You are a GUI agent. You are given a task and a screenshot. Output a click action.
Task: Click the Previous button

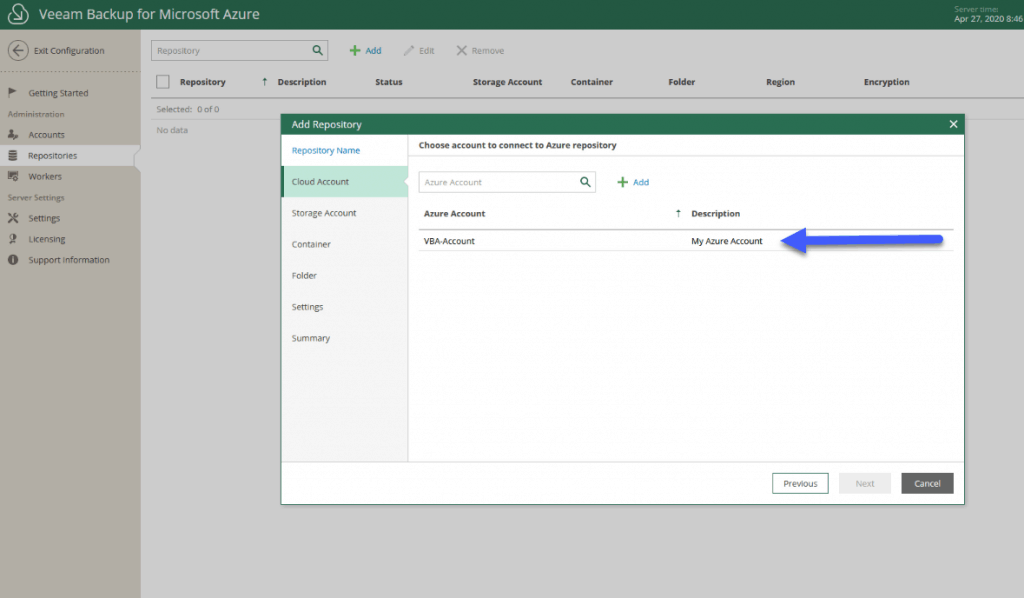800,484
